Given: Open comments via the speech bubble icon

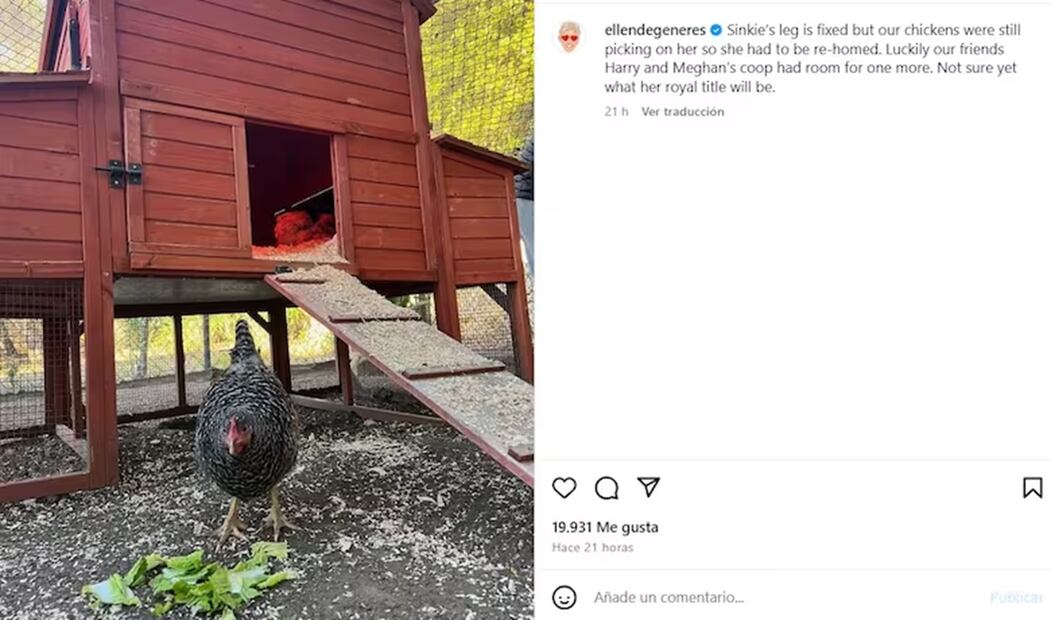Looking at the screenshot, I should tap(607, 488).
